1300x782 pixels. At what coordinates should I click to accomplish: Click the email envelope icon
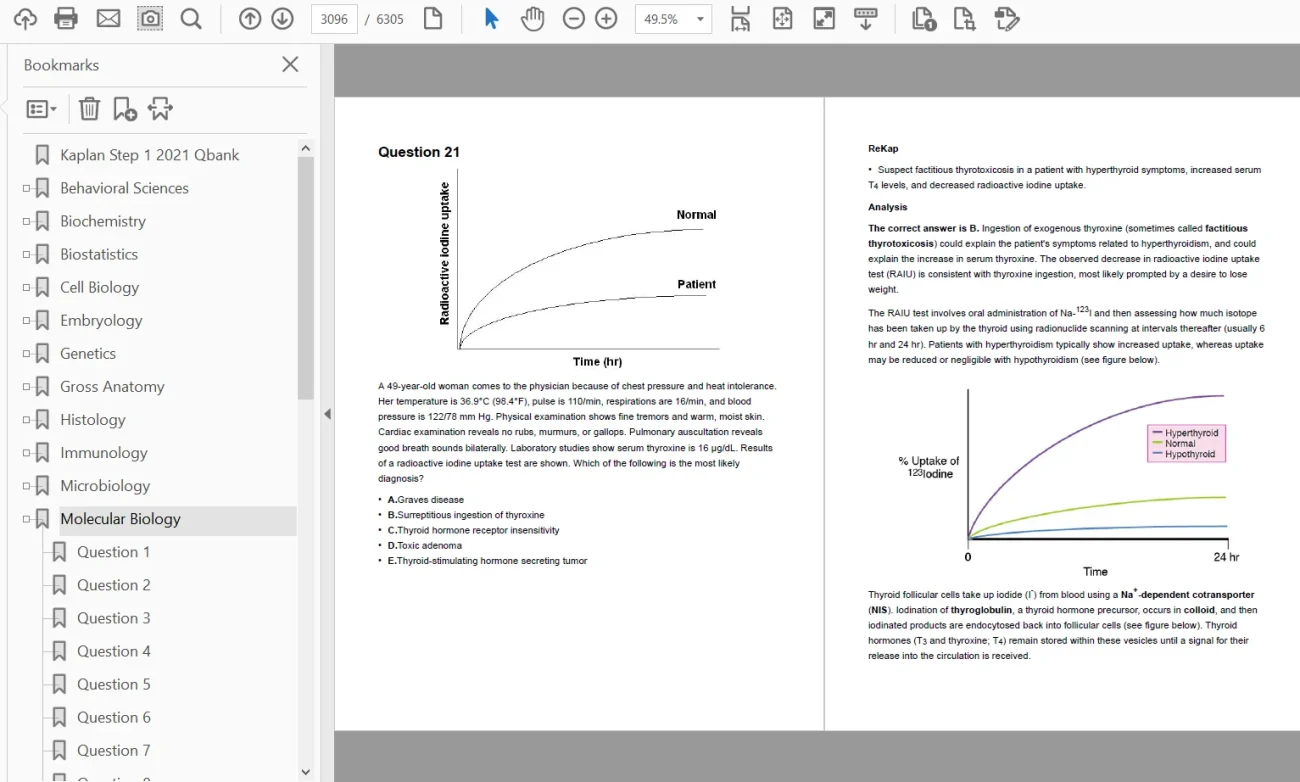click(108, 18)
